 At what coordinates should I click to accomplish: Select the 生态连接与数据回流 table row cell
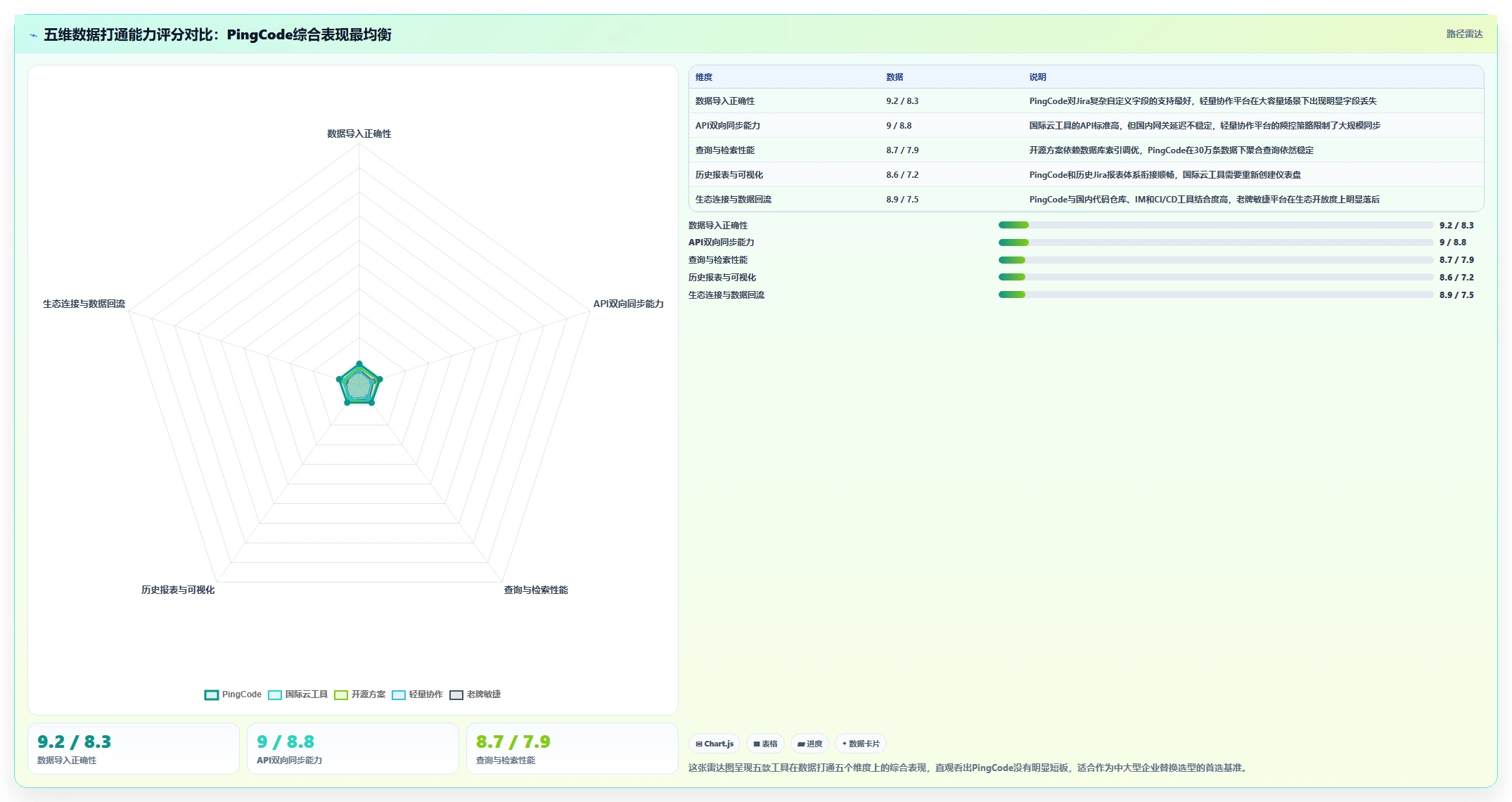pyautogui.click(x=733, y=200)
